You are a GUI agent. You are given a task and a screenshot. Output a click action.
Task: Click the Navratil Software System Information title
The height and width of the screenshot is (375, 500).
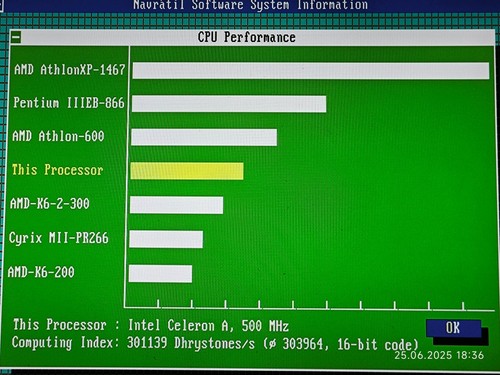250,5
